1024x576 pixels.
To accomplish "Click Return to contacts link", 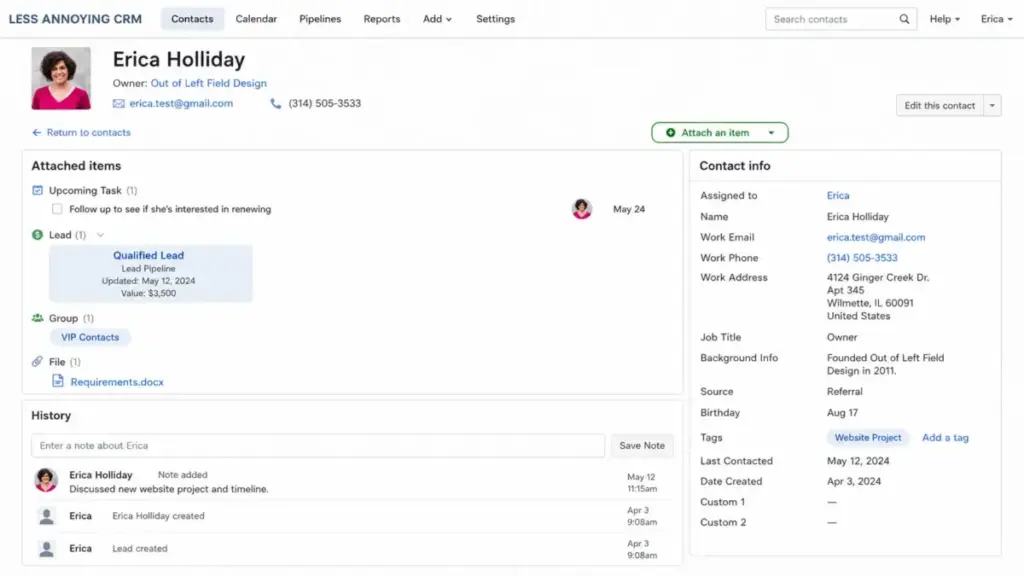I will click(88, 133).
